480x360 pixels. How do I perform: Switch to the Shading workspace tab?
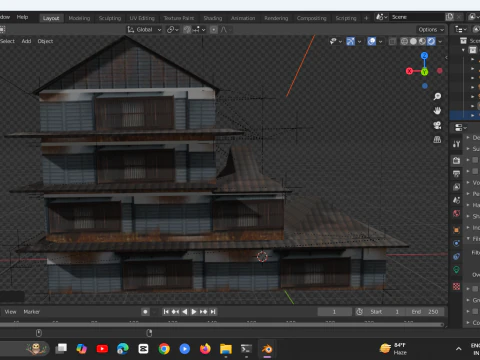click(213, 18)
